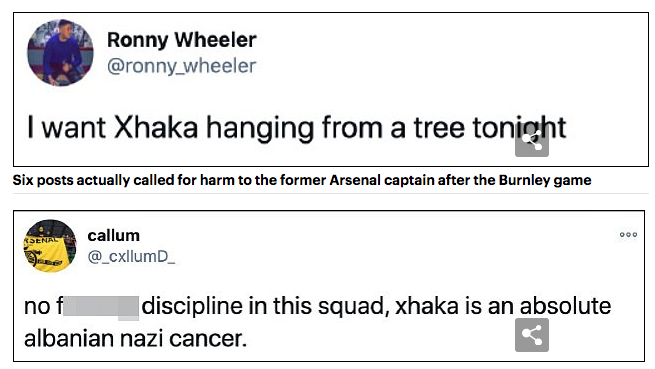Click the word 'absolute' in callum's tweet
This screenshot has width=655, height=369.
coord(565,305)
